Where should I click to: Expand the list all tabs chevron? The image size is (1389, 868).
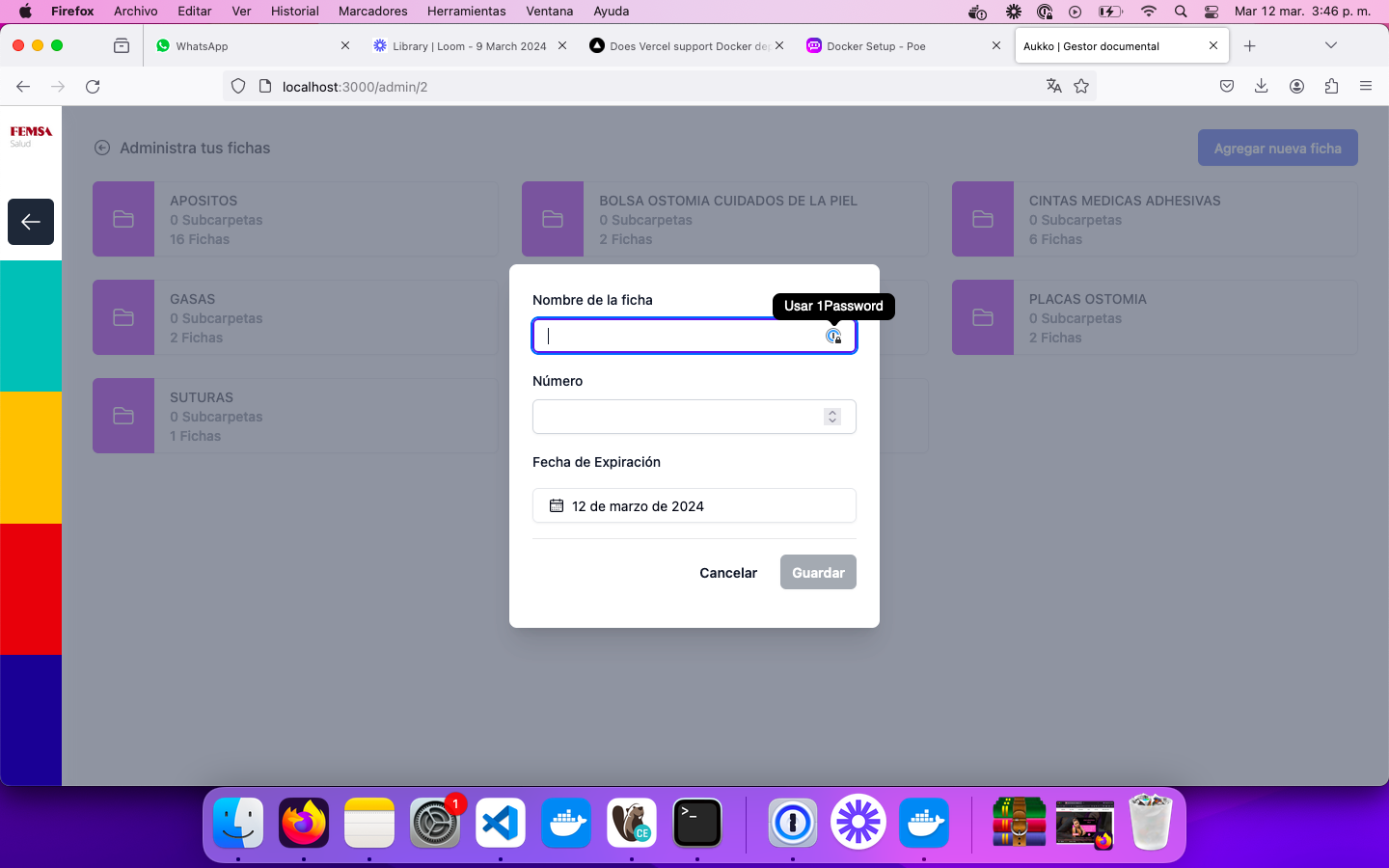pyautogui.click(x=1331, y=45)
